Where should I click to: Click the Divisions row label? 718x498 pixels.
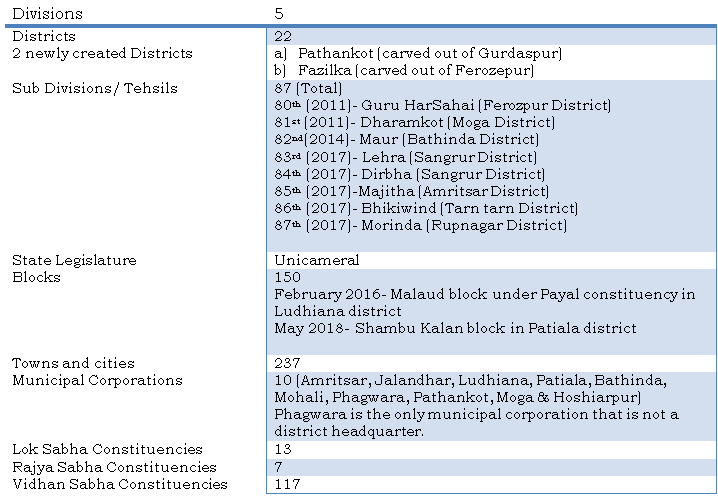tap(47, 14)
